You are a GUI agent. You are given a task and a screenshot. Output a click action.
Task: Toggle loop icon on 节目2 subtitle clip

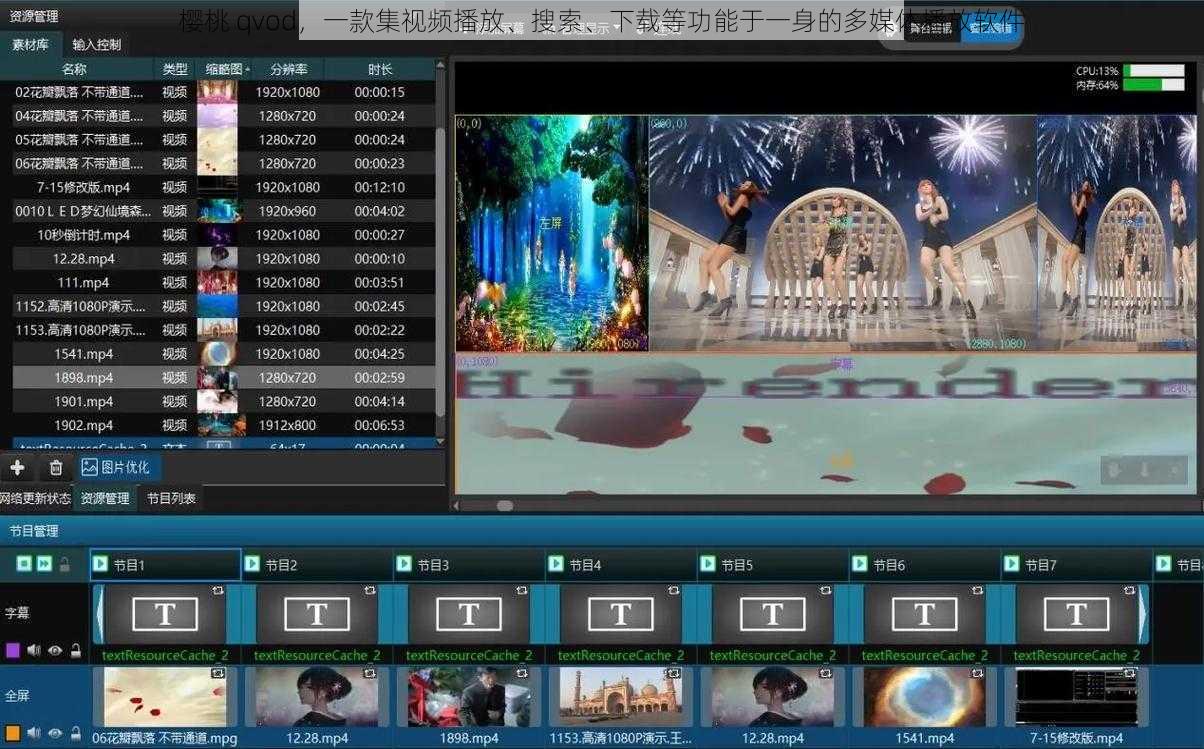(370, 591)
